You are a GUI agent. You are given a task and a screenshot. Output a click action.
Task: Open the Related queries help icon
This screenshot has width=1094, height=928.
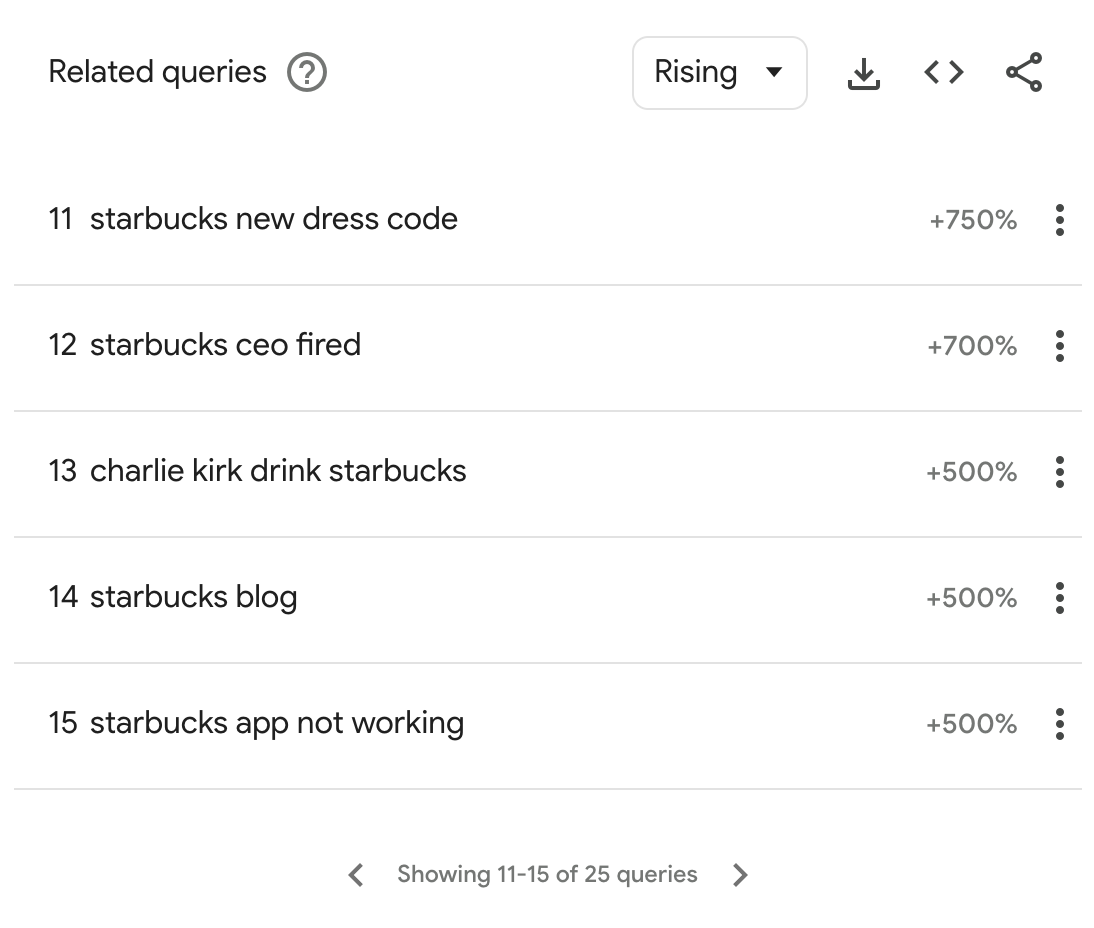pyautogui.click(x=307, y=73)
